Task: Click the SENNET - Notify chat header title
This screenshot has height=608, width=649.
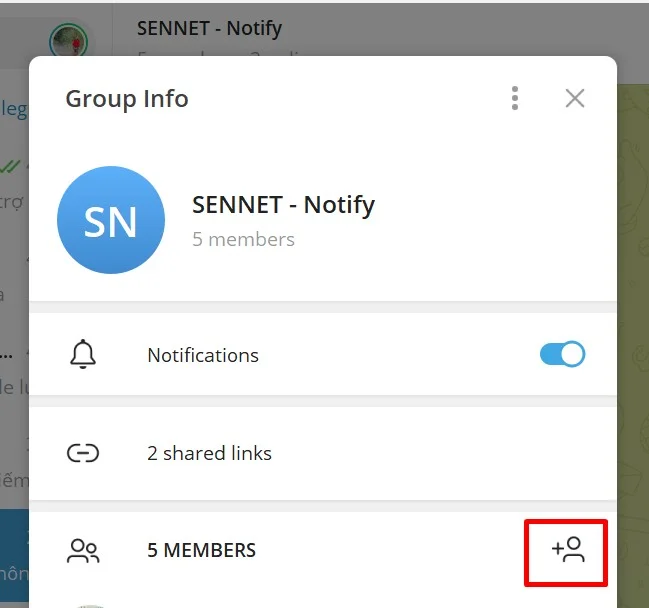Action: (209, 28)
